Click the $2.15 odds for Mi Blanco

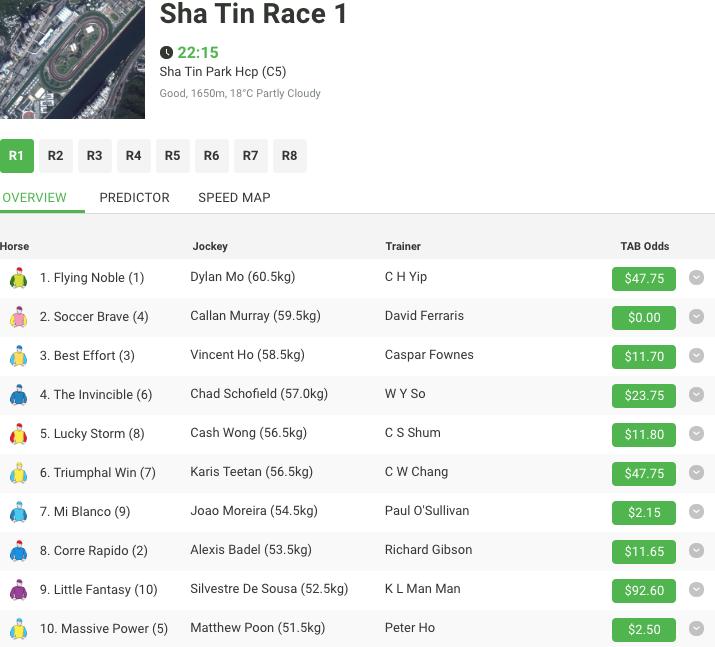tap(644, 512)
